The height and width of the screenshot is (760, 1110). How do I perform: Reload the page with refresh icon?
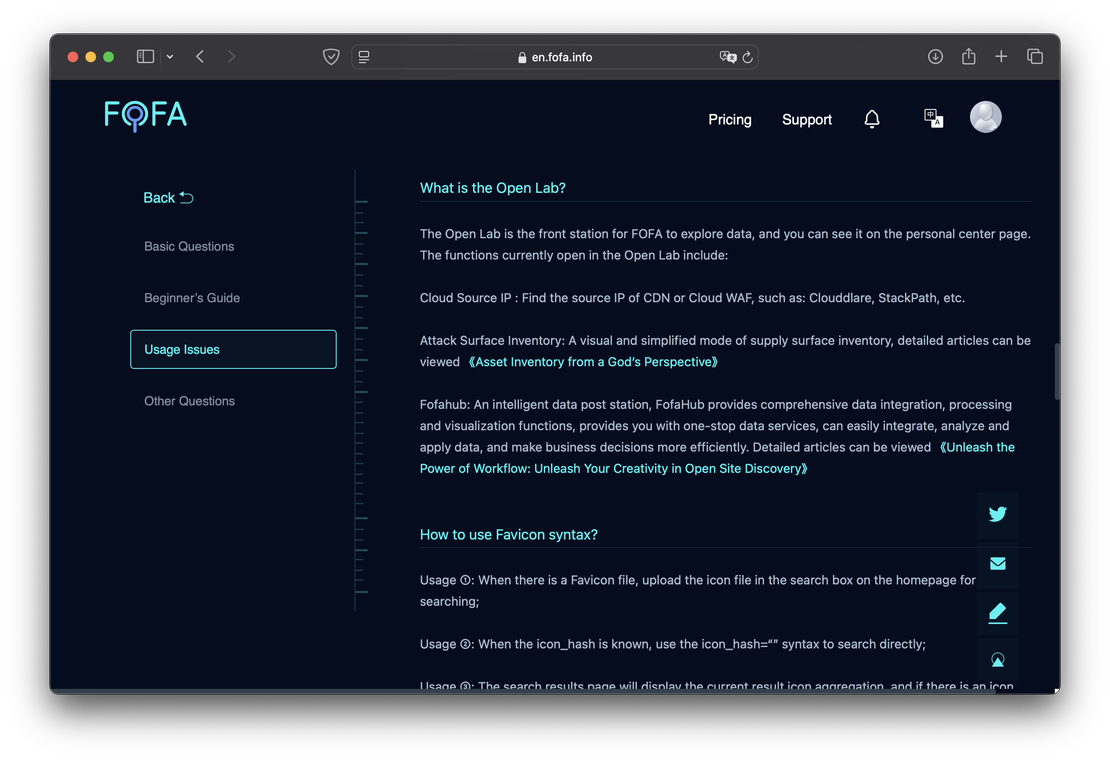[x=747, y=58]
